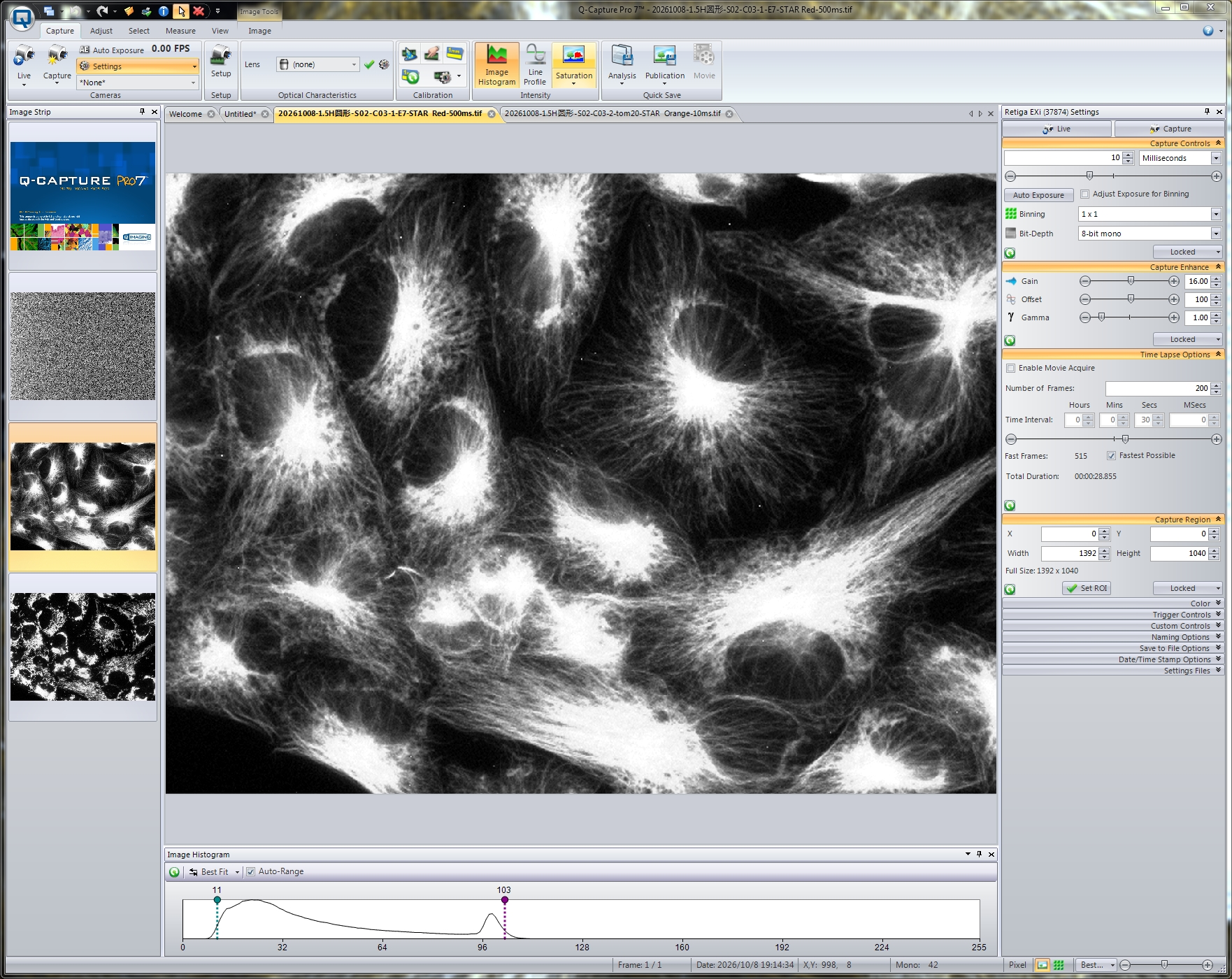Open the Line Profile tool
Viewport: 1232px width, 979px height.
click(x=535, y=66)
